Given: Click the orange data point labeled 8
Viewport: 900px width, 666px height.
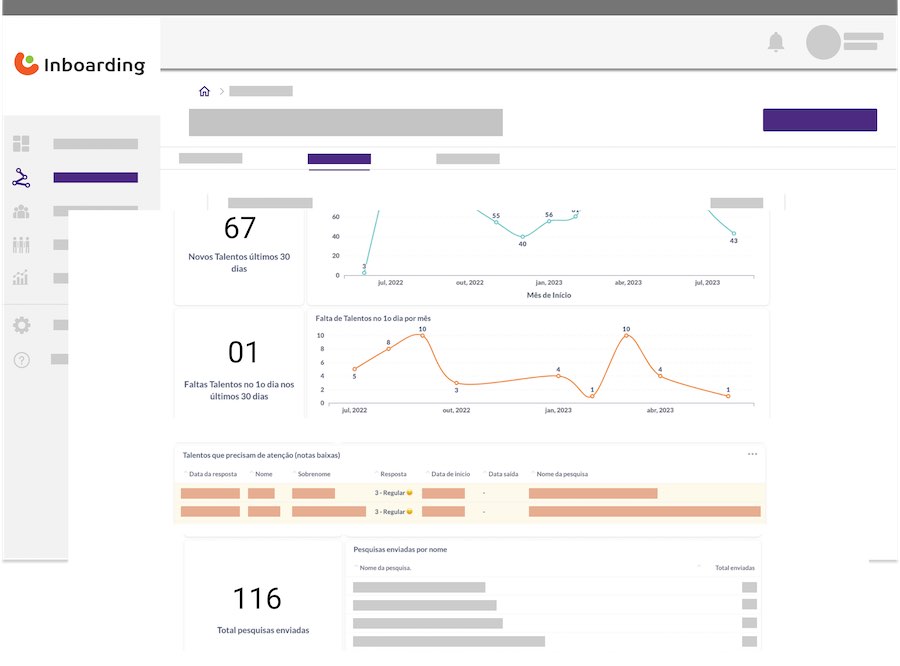Looking at the screenshot, I should click(389, 349).
